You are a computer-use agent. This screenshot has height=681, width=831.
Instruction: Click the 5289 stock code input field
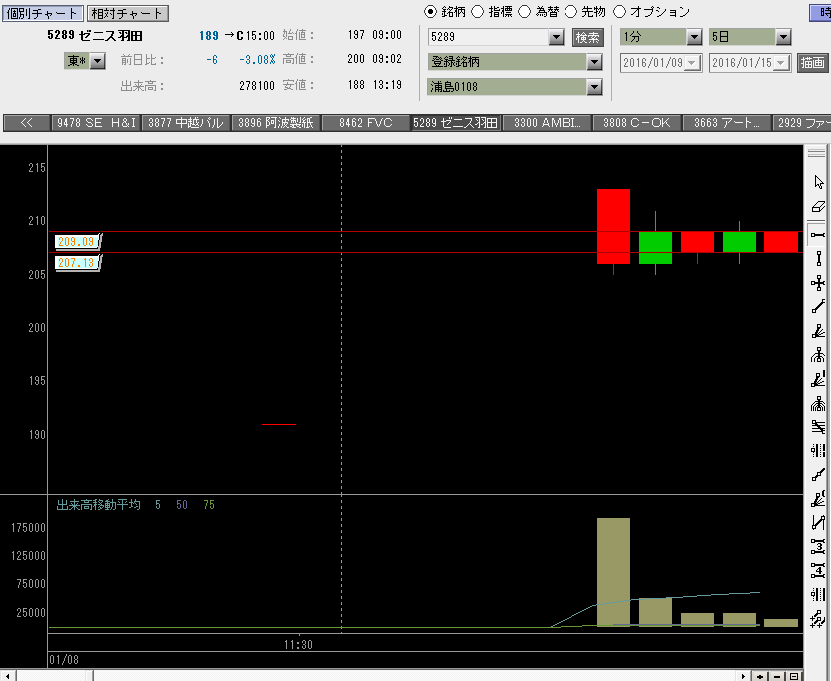coord(489,37)
